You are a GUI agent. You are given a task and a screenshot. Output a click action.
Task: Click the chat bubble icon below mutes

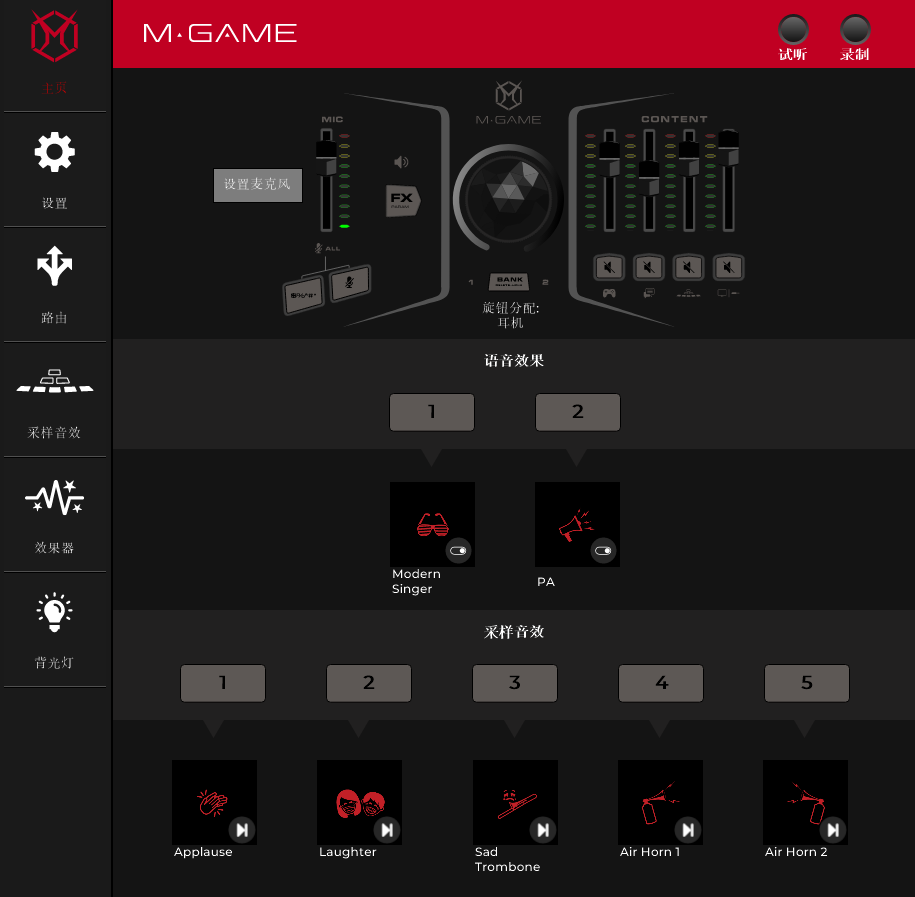[x=649, y=293]
